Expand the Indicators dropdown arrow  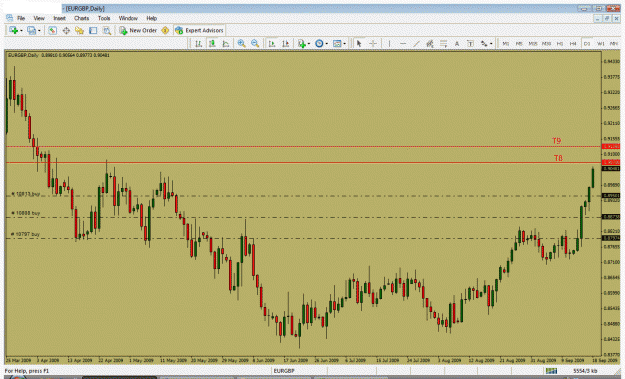[x=309, y=44]
